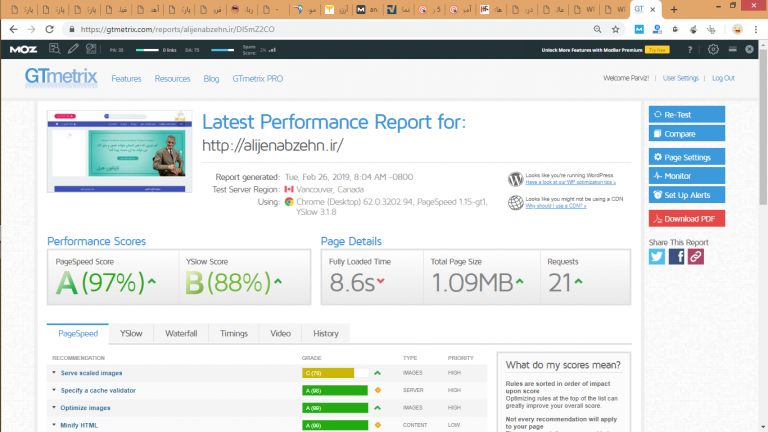Click the Optimize images grade bar

pos(335,408)
